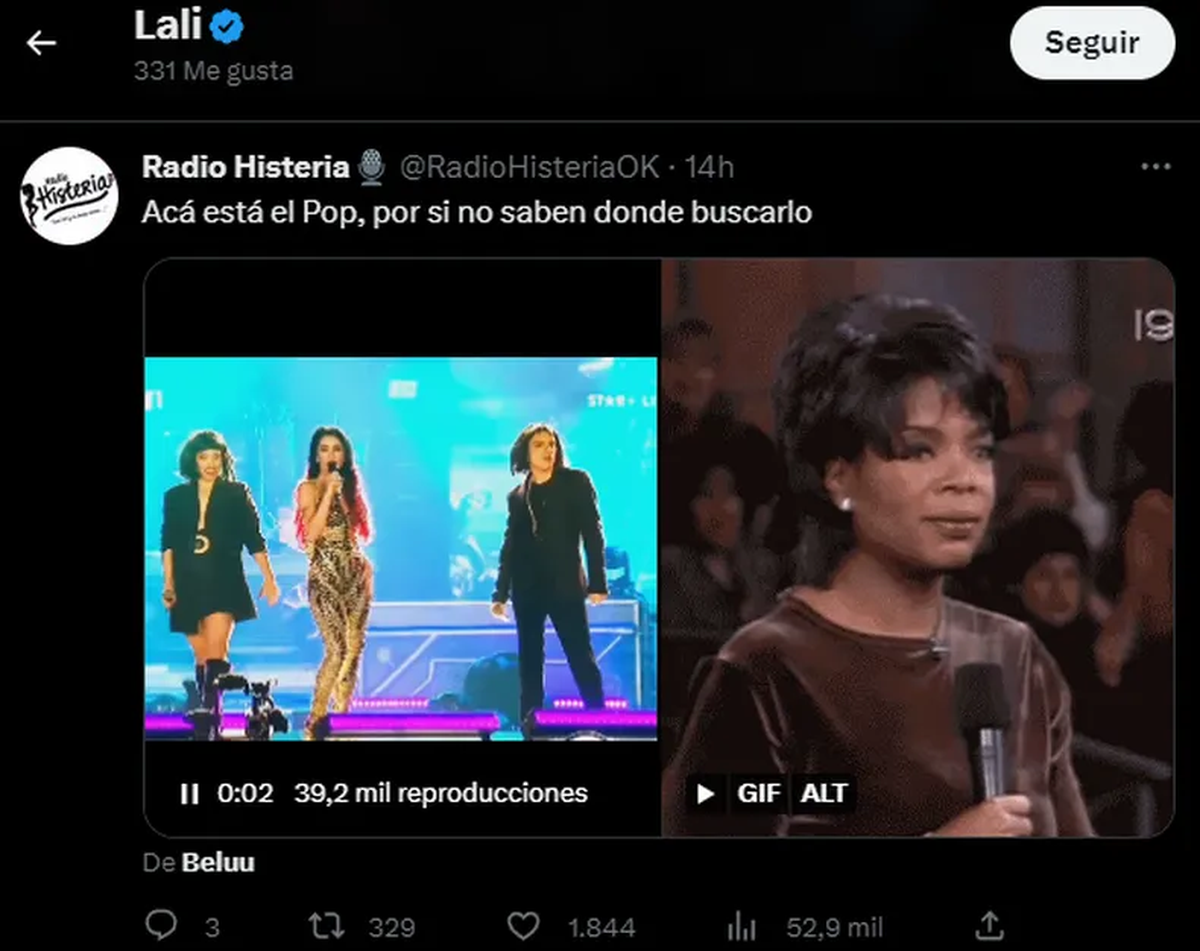Screen dimensions: 1200x951
Task: Play the GIF using the play icon
Action: pos(706,794)
